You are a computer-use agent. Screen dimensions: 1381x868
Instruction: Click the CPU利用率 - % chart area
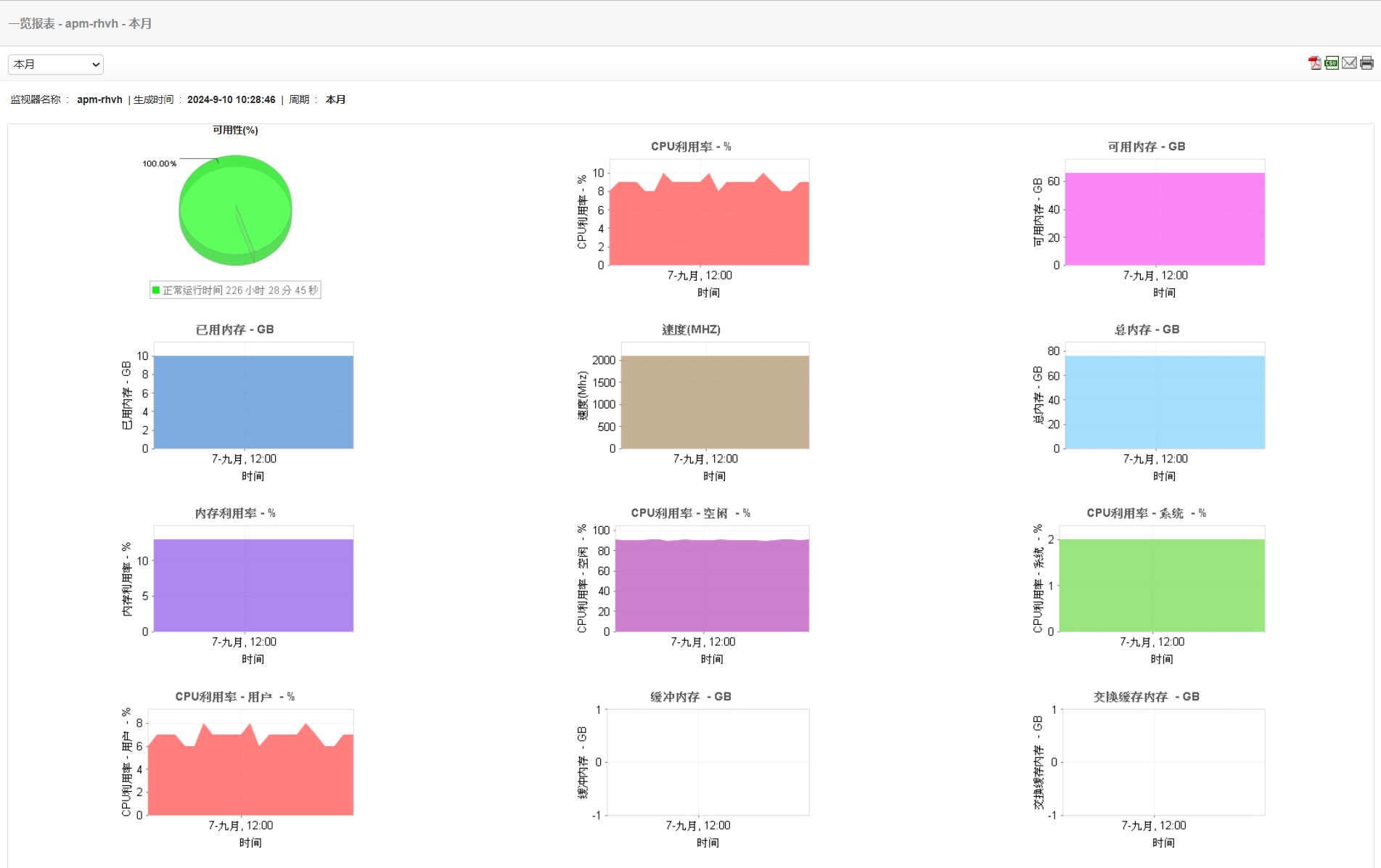pyautogui.click(x=709, y=212)
